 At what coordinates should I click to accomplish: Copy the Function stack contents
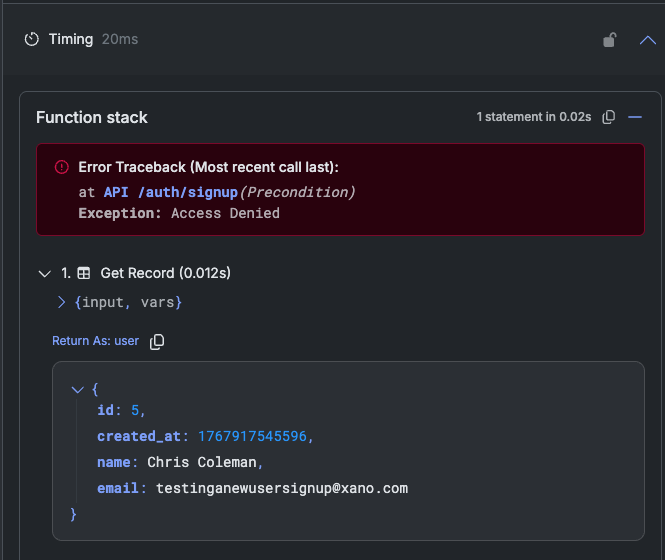[x=609, y=117]
